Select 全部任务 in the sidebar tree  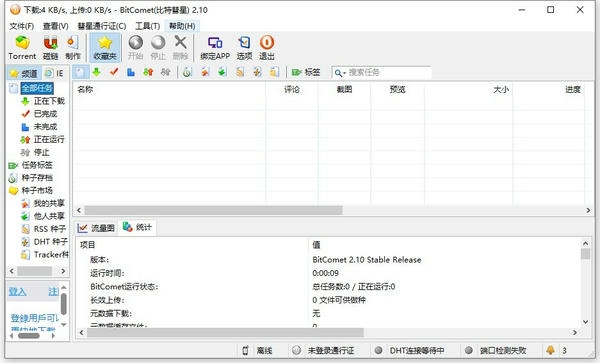pyautogui.click(x=37, y=88)
